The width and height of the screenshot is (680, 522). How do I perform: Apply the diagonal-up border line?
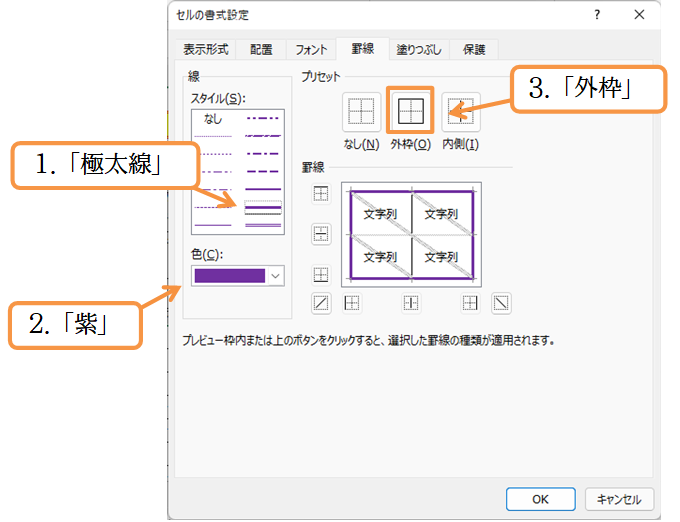point(320,302)
